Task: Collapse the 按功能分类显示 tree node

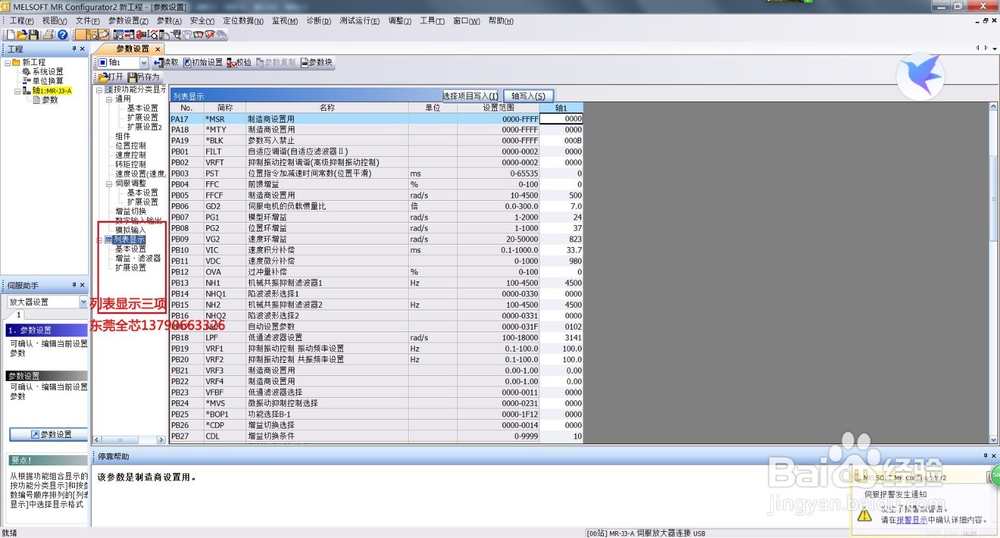Action: [x=99, y=90]
